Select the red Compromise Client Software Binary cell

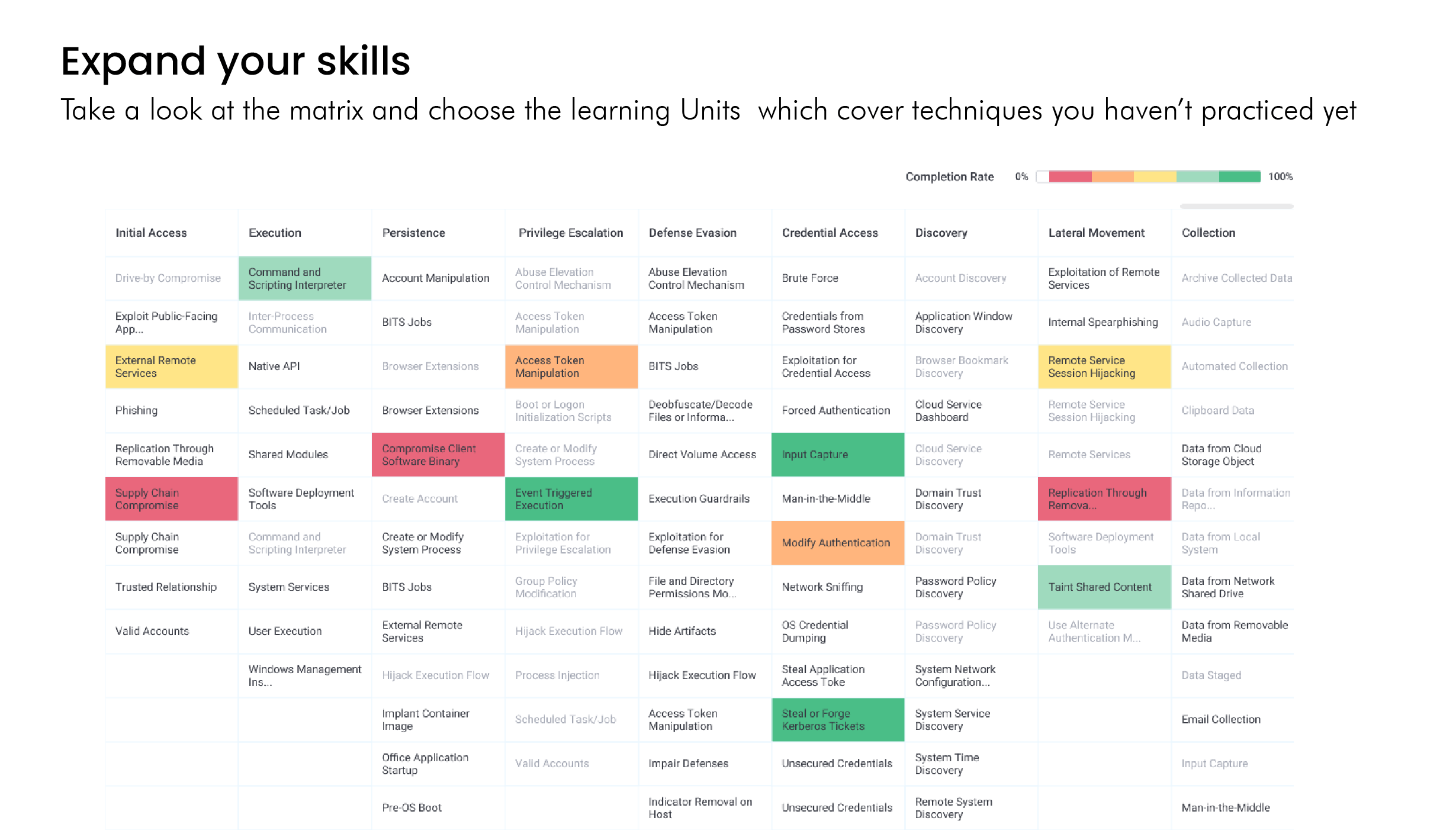point(438,455)
